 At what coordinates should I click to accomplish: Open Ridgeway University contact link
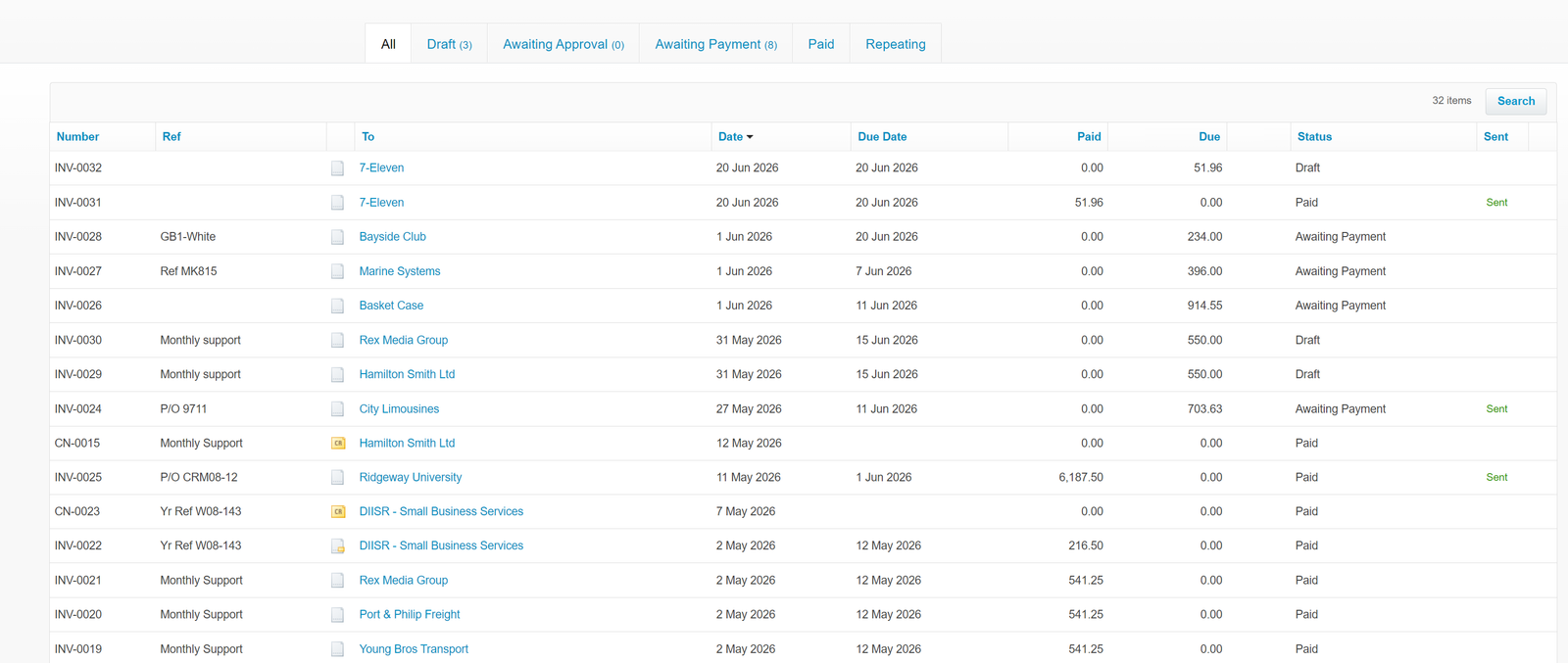(411, 477)
